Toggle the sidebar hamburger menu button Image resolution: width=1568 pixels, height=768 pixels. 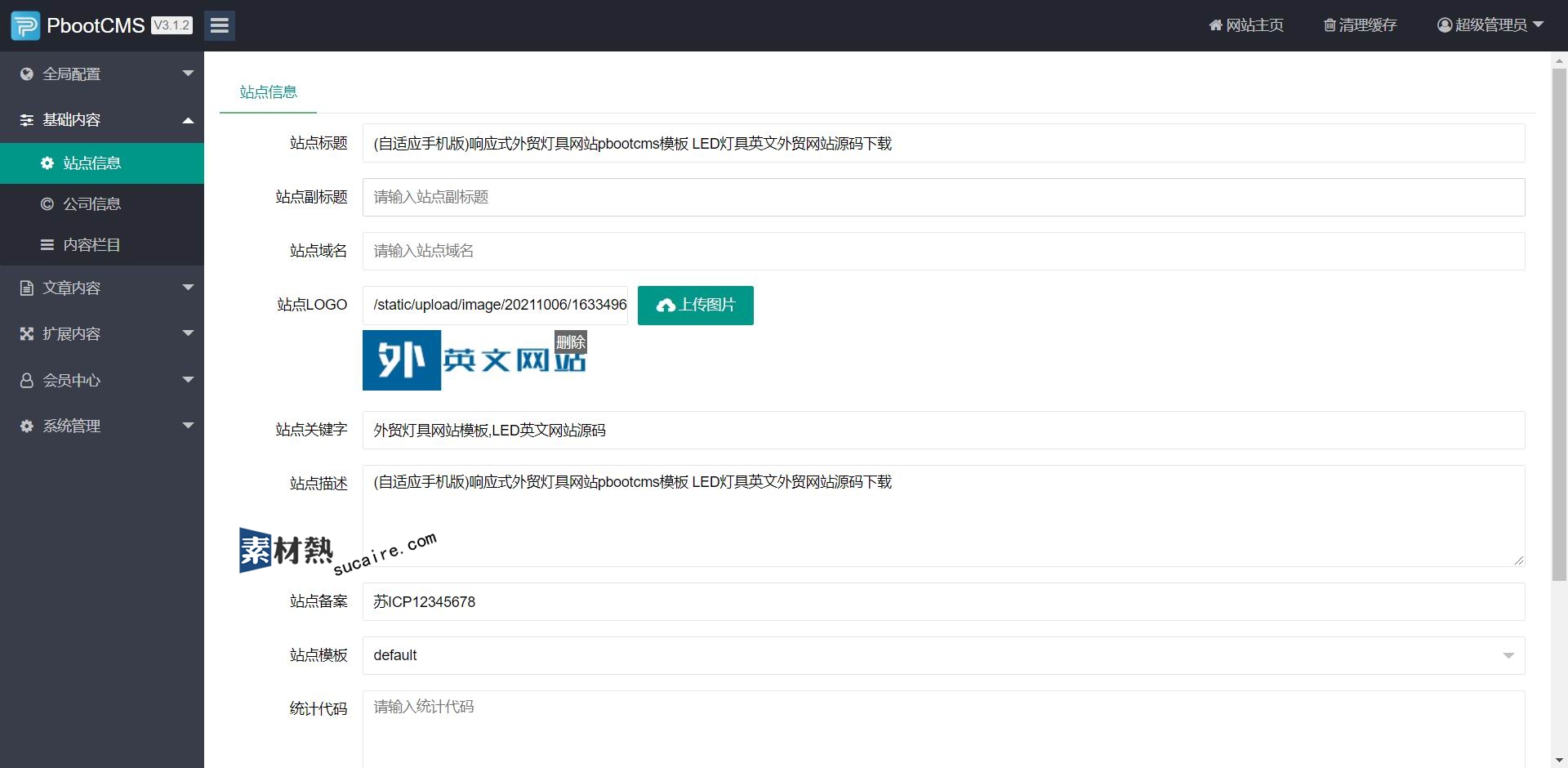219,25
